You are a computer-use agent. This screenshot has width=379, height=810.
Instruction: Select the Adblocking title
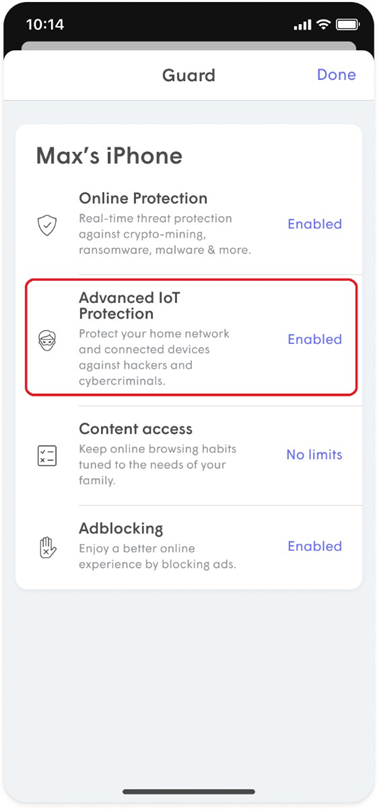click(121, 529)
